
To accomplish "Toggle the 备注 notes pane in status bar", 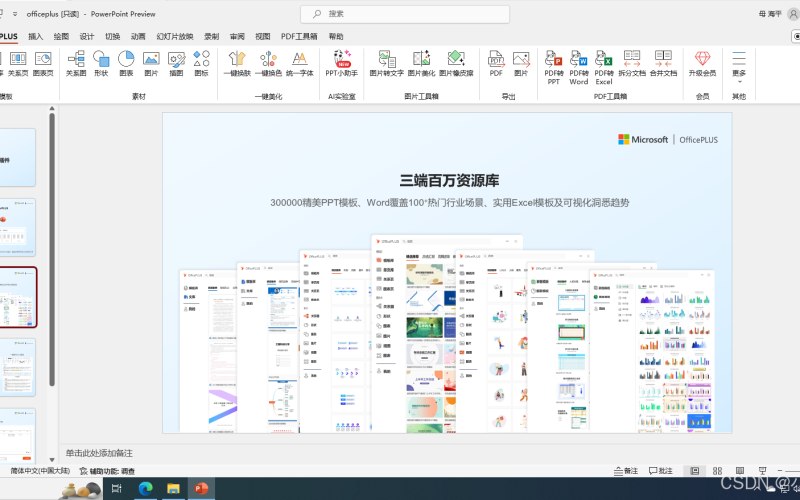I will point(626,471).
